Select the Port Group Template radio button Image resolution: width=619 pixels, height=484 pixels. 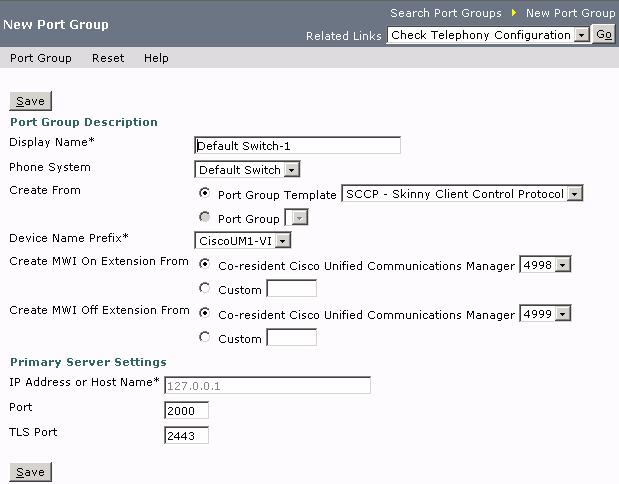pos(205,194)
